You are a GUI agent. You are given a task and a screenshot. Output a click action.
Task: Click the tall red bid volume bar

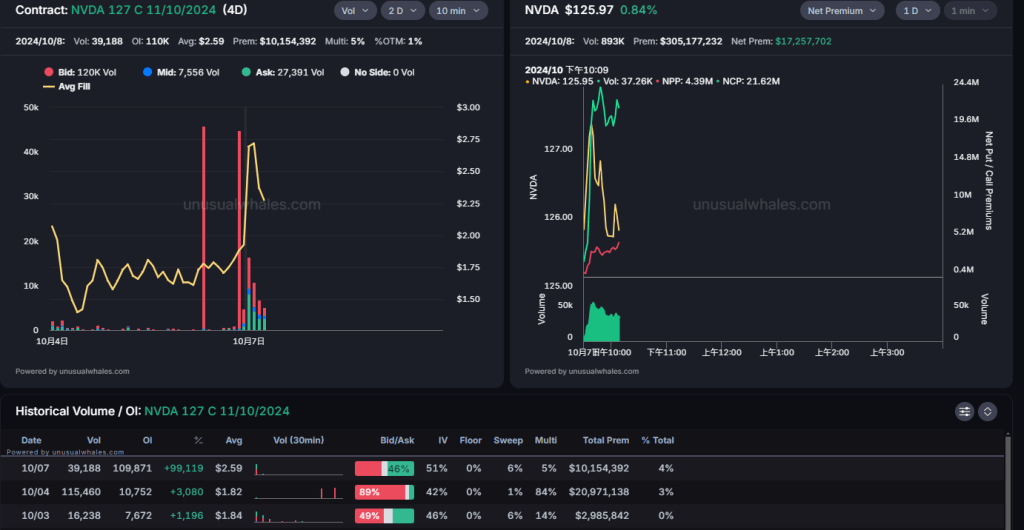pyautogui.click(x=204, y=228)
